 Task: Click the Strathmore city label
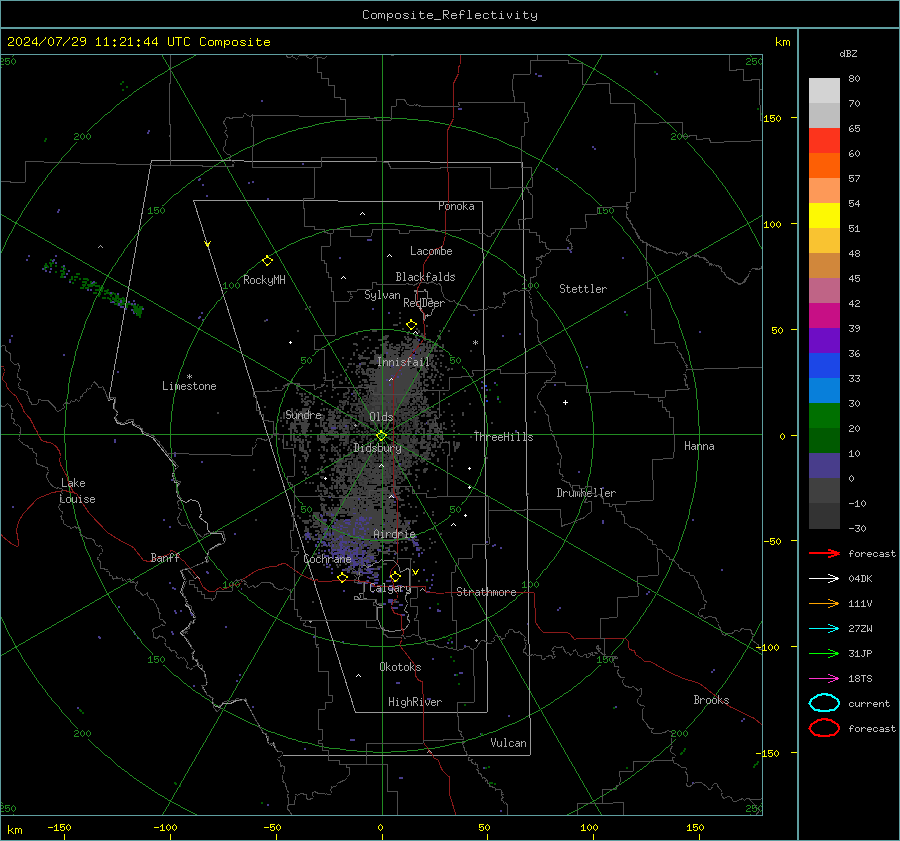click(486, 592)
